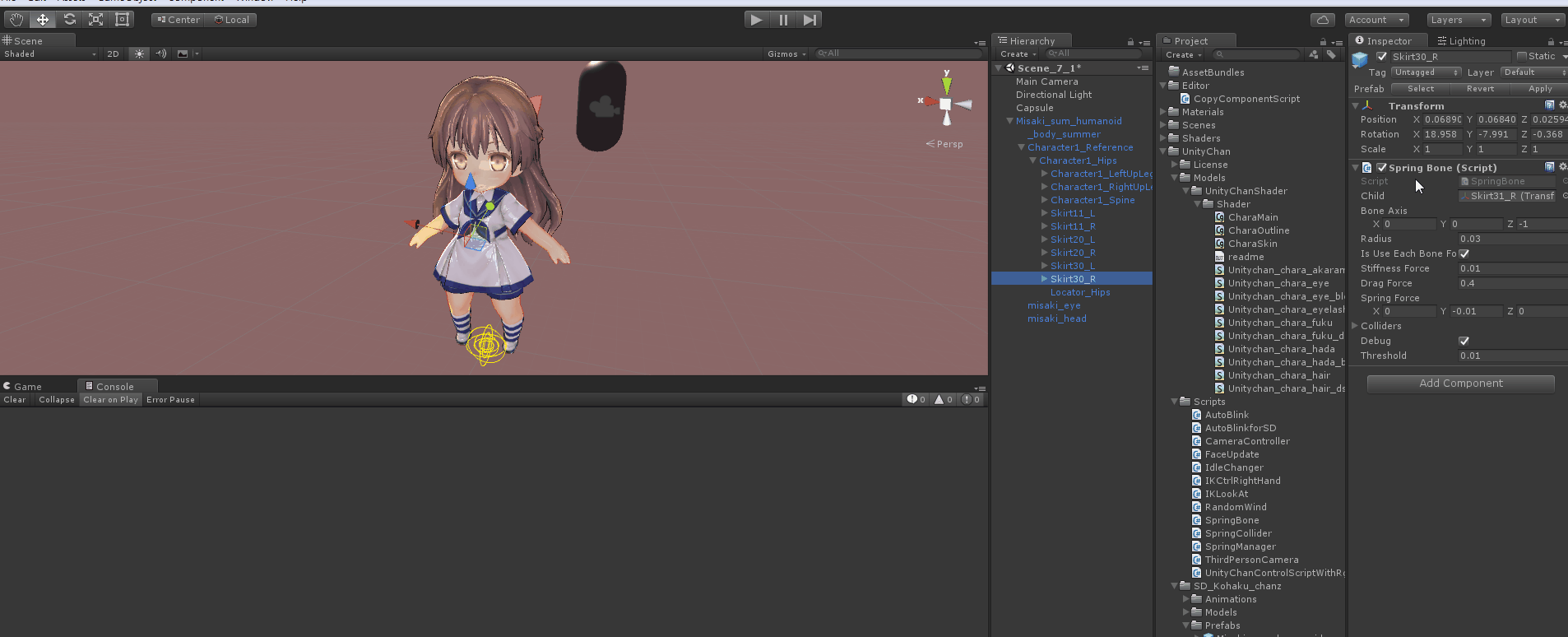The width and height of the screenshot is (1568, 637).
Task: Switch to the Game tab
Action: click(x=23, y=387)
